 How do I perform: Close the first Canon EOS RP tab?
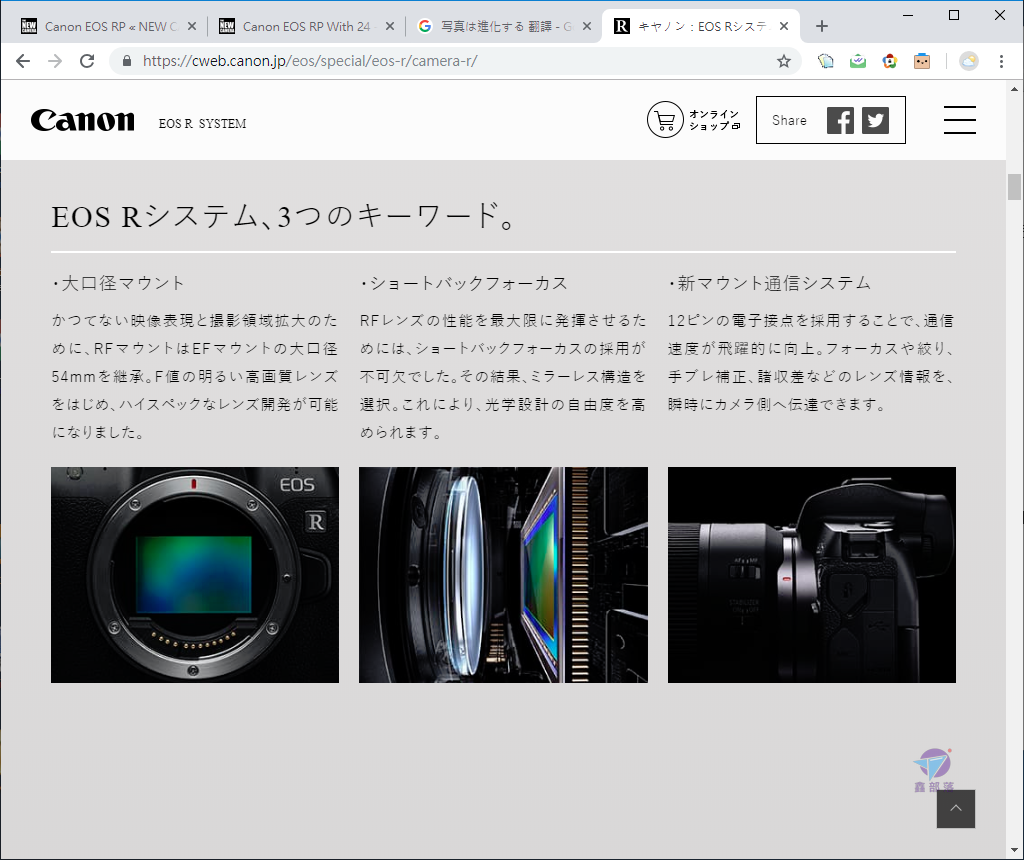point(192,26)
